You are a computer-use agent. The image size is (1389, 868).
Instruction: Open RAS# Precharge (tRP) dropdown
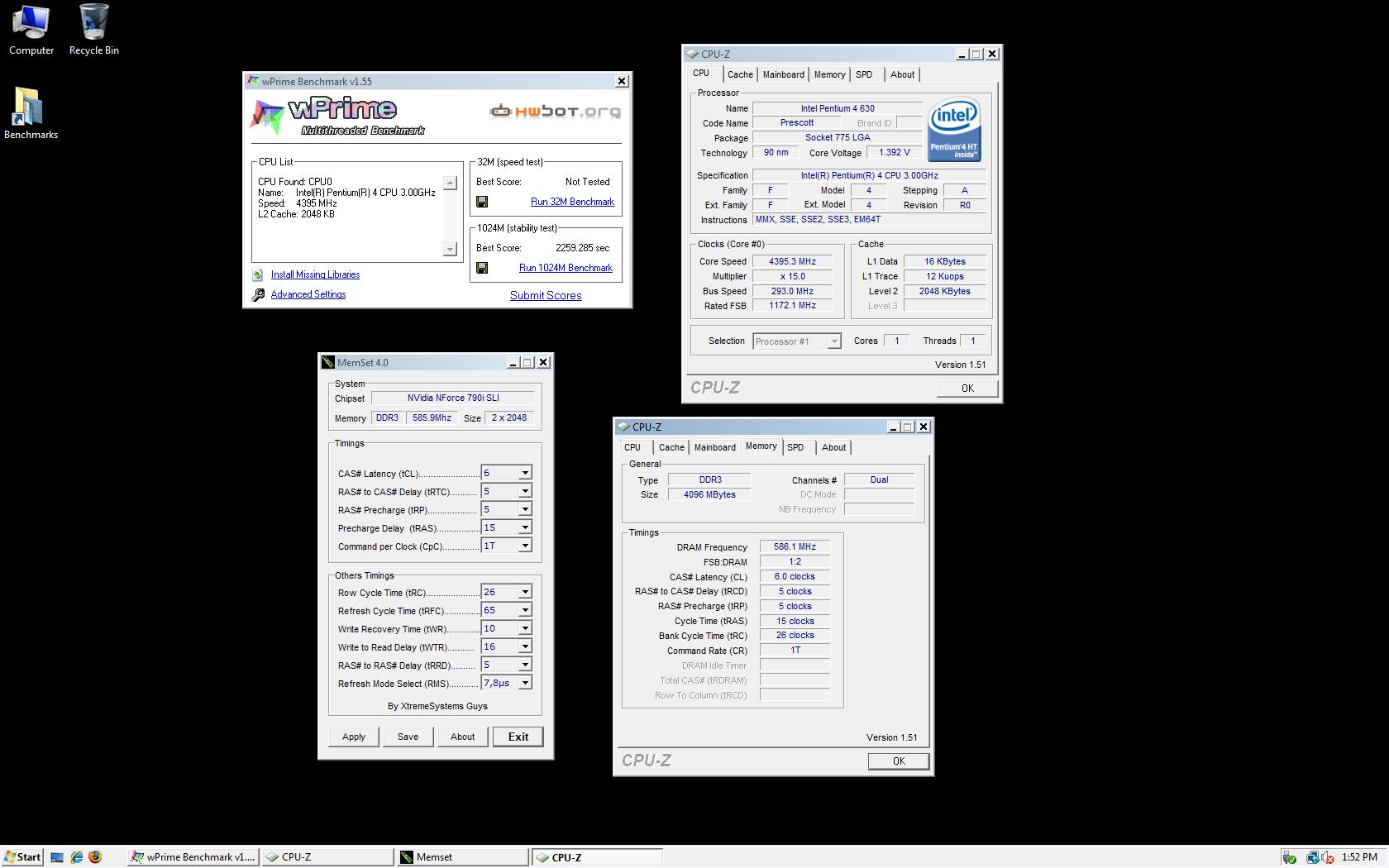pos(524,509)
